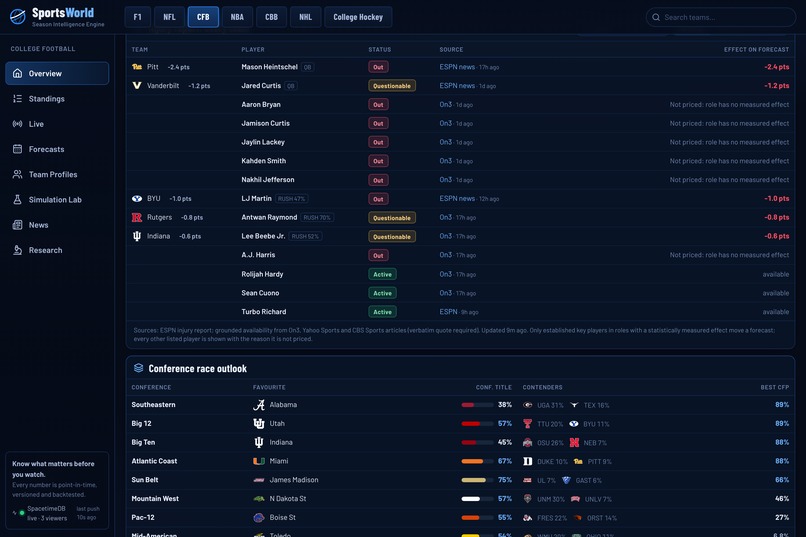Screen dimensions: 806x537
Task: Click player name Kahden Smith
Action: [264, 161]
